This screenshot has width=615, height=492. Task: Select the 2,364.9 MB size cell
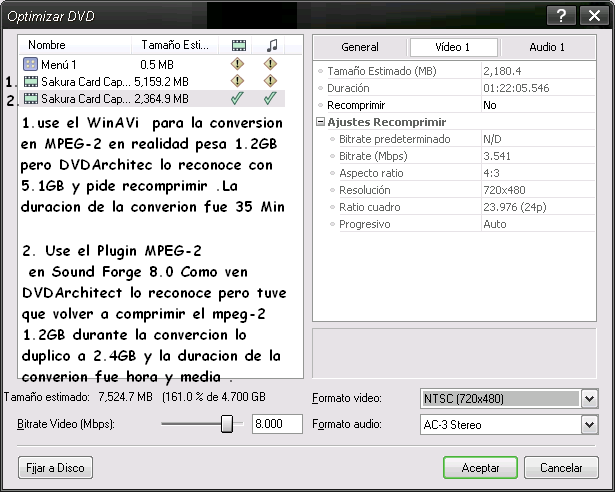click(161, 98)
